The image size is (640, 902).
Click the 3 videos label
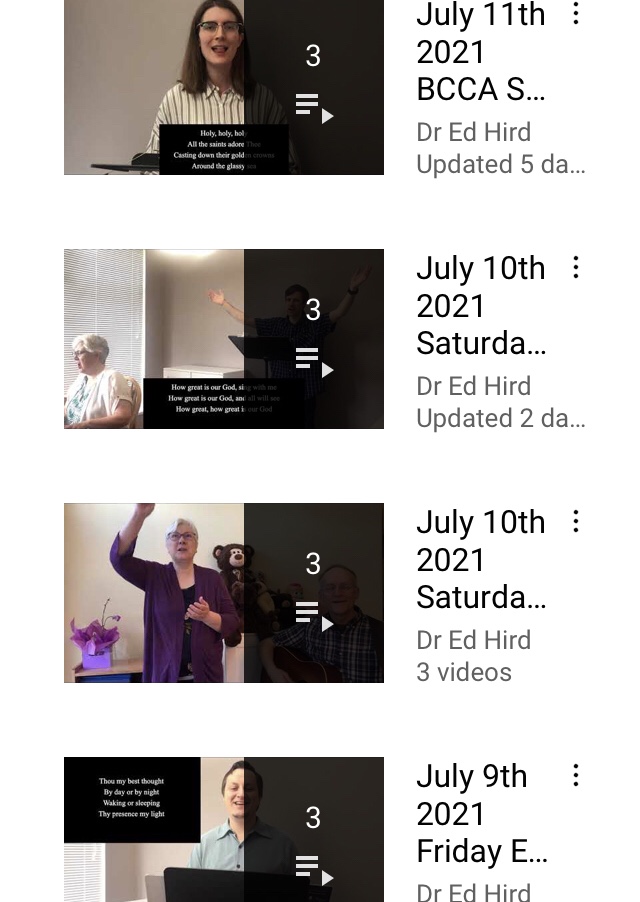464,672
